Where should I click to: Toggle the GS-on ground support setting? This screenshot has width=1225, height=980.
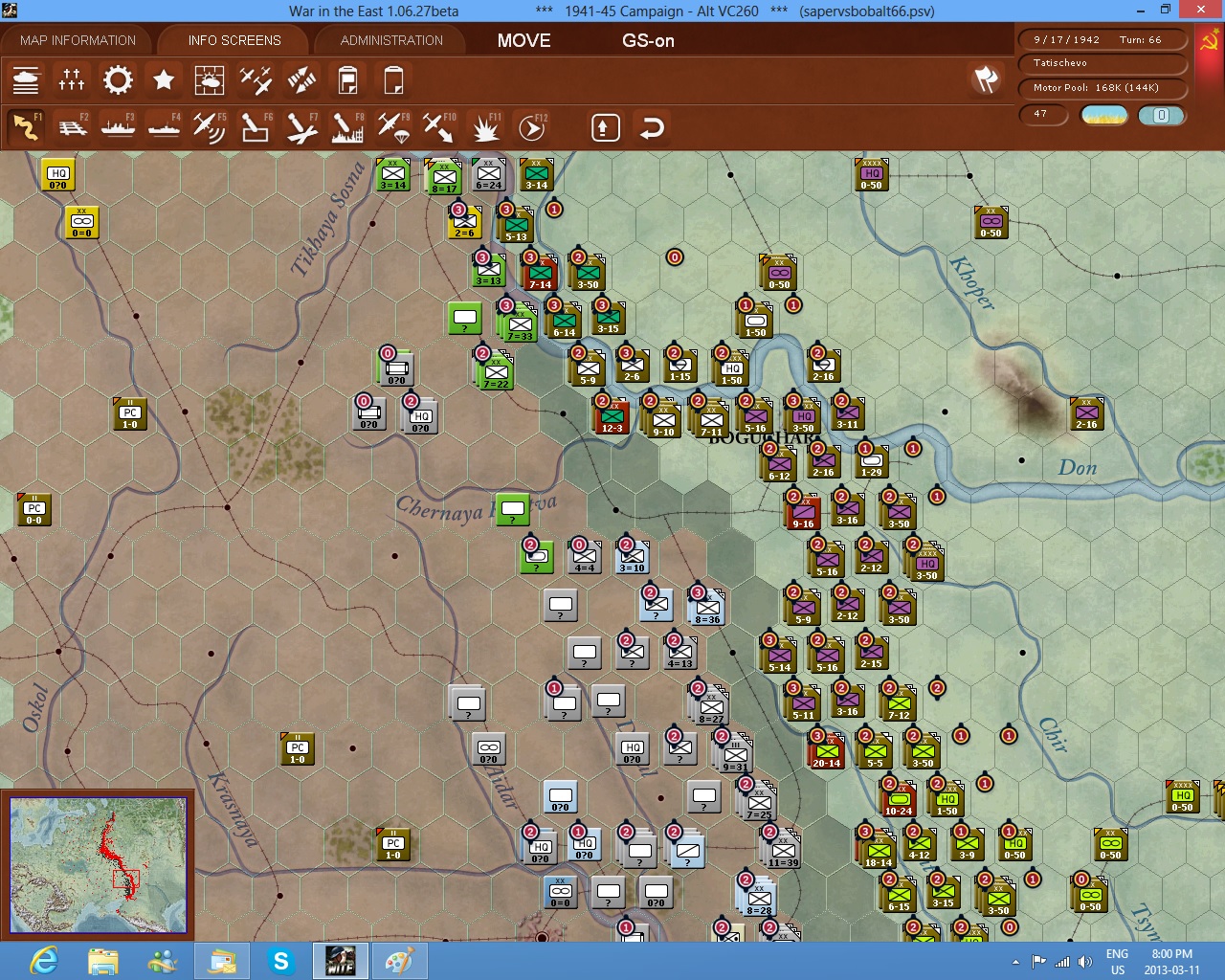(x=648, y=40)
